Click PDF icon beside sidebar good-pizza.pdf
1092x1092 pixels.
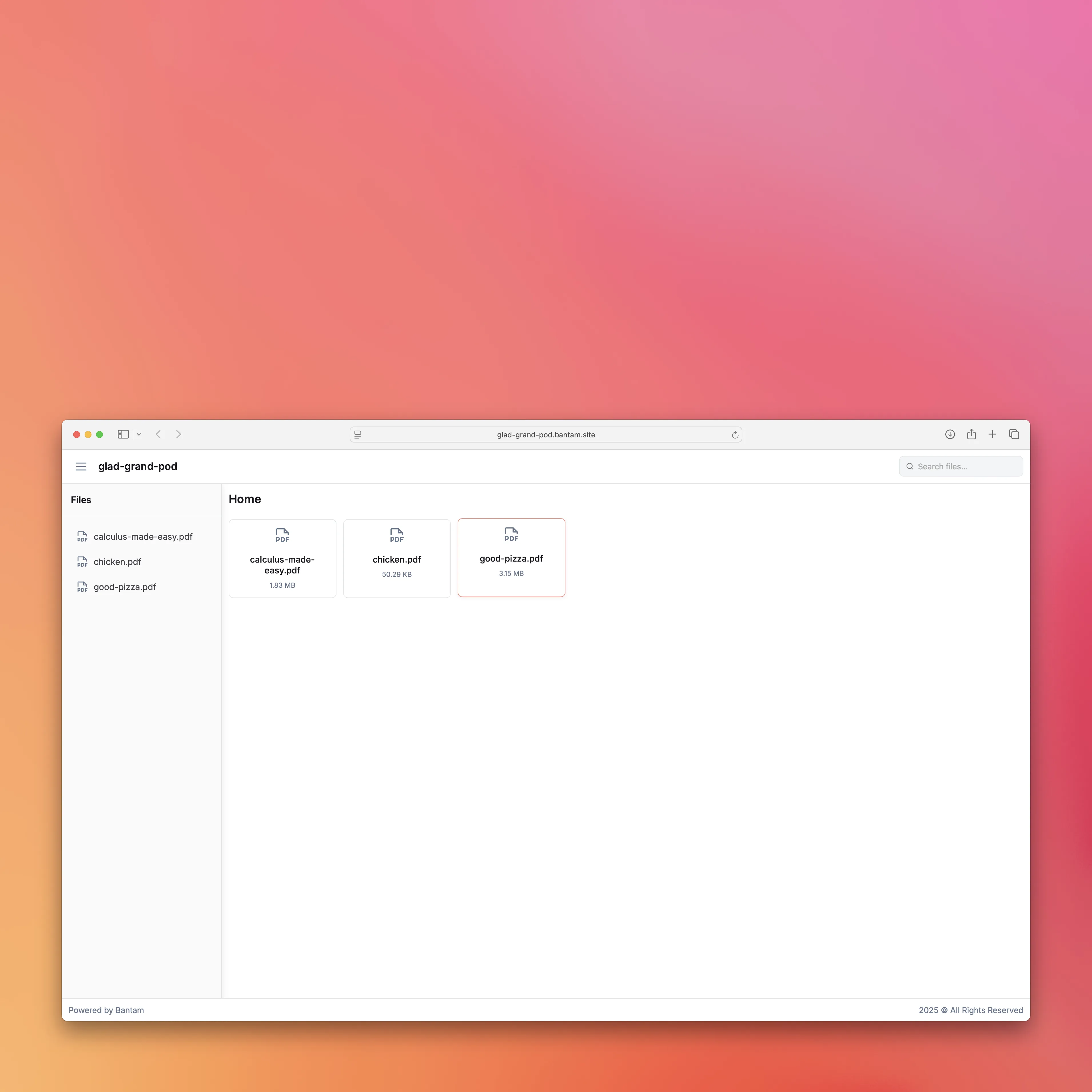[x=82, y=587]
